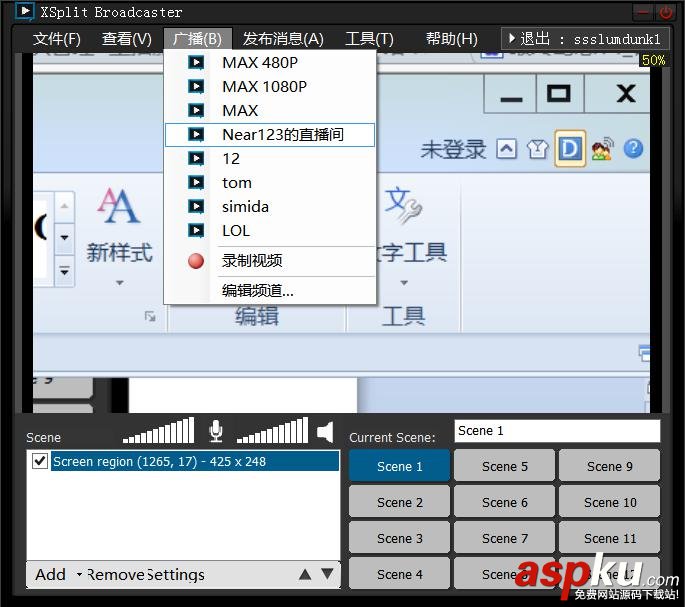The width and height of the screenshot is (685, 607).
Task: Open the 工具(T) menu
Action: (x=369, y=39)
